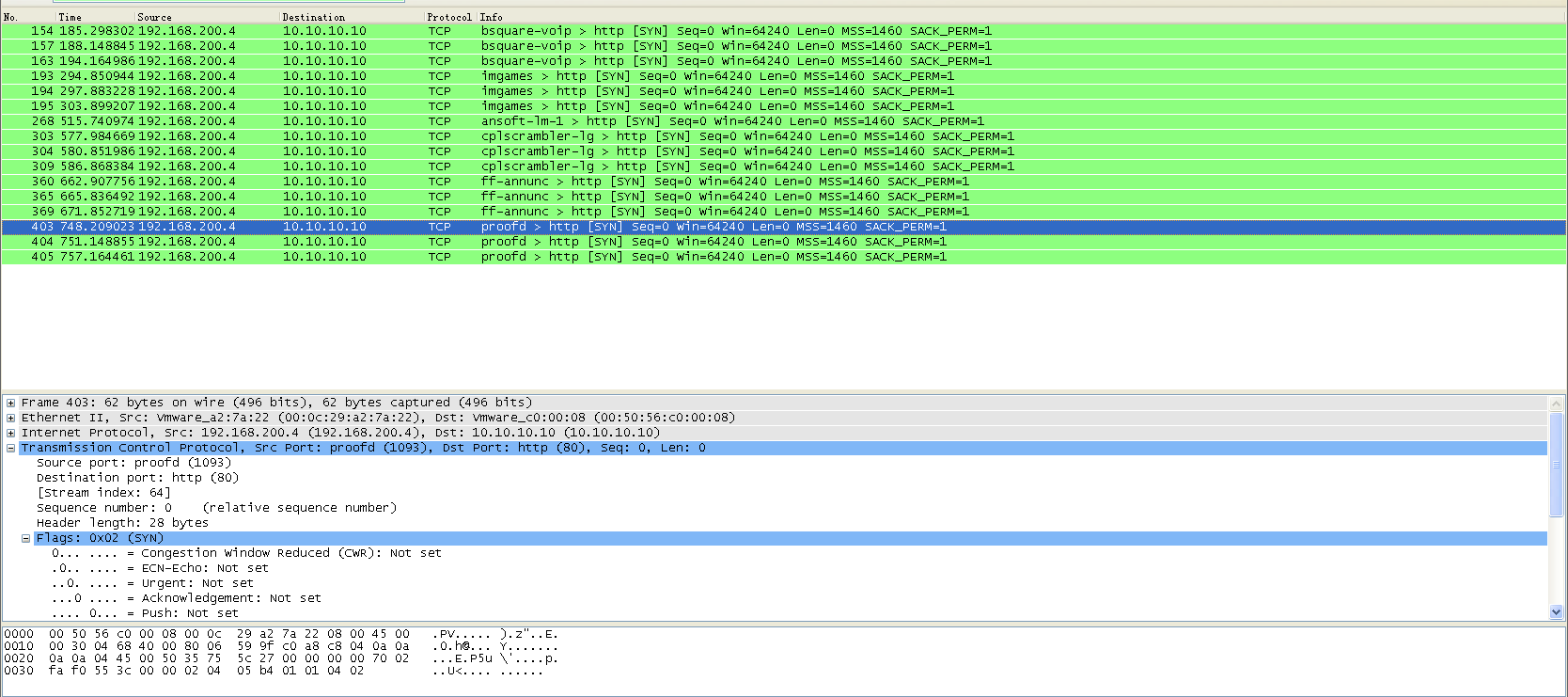Select the Acknowledgement: Not set flag line
The height and width of the screenshot is (697, 1568).
[x=186, y=598]
